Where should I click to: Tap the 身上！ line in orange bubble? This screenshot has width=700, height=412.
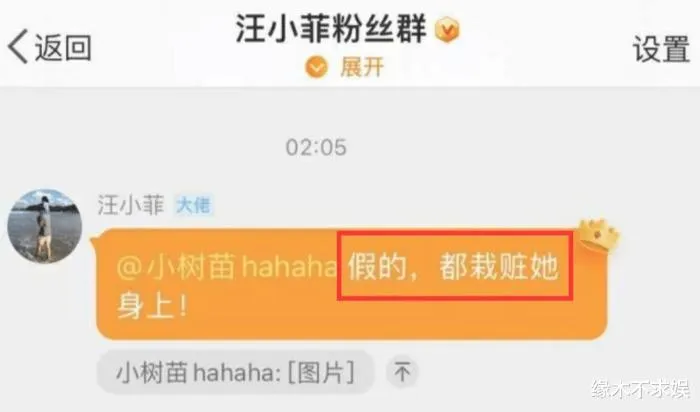point(152,307)
